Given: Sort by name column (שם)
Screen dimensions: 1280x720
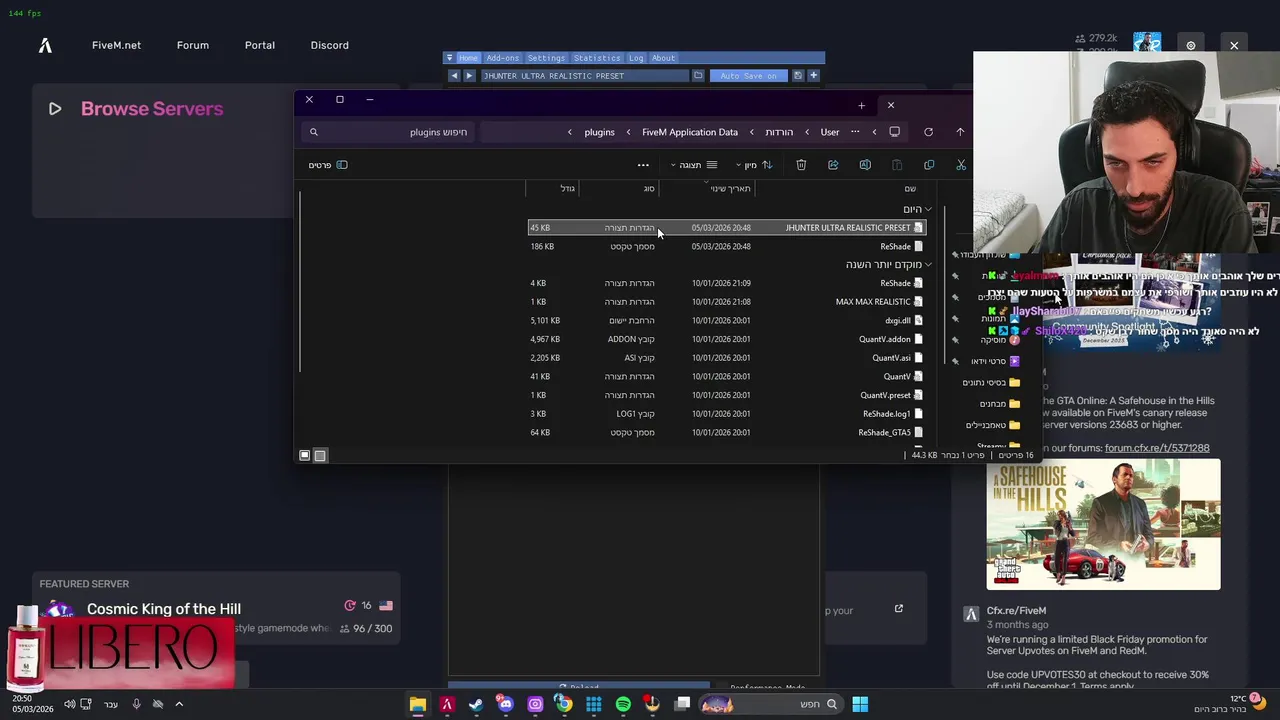Looking at the screenshot, I should coord(910,188).
